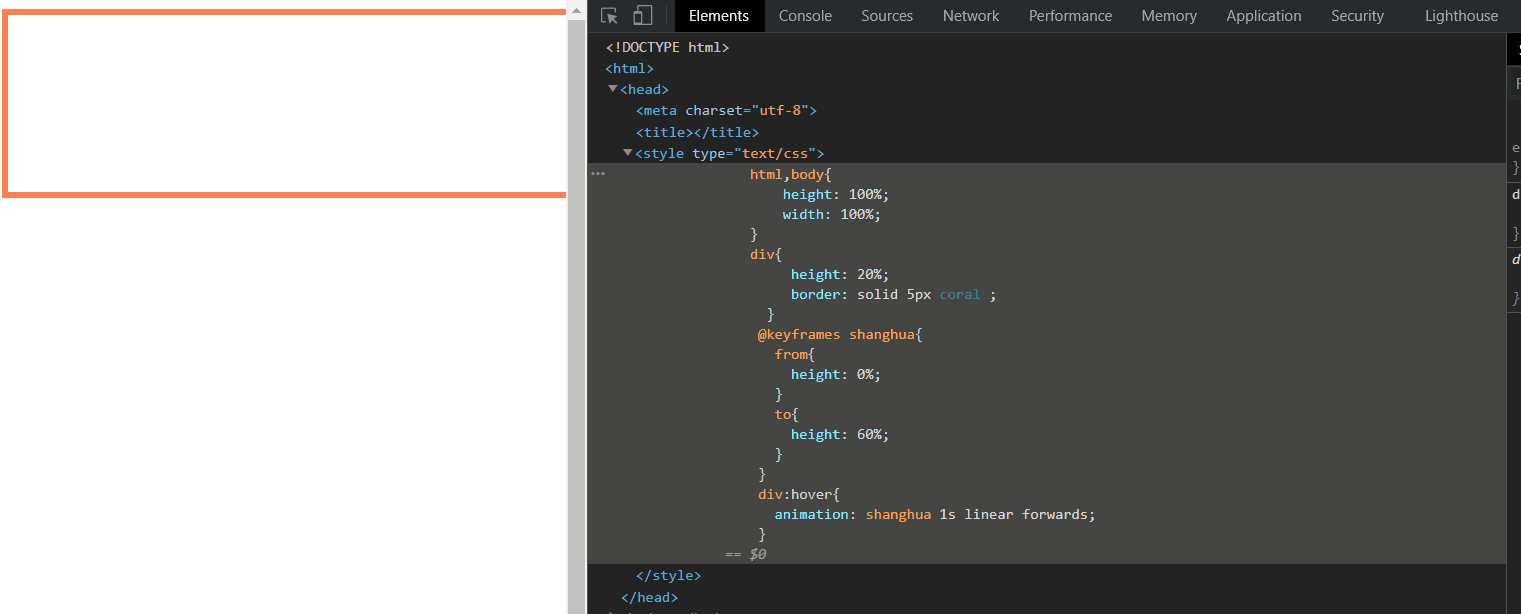Click the "height: 0%;" declaration

[835, 374]
